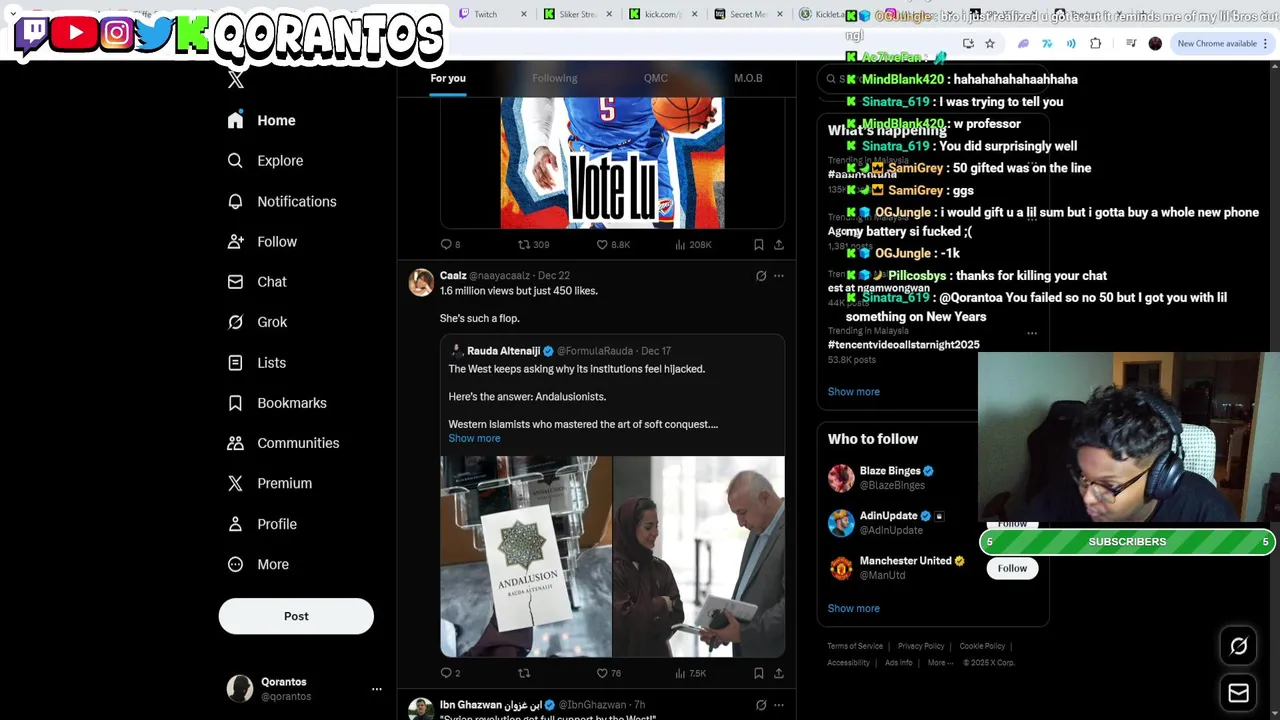This screenshot has height=720, width=1280.
Task: Switch to the For you tab
Action: (x=448, y=78)
